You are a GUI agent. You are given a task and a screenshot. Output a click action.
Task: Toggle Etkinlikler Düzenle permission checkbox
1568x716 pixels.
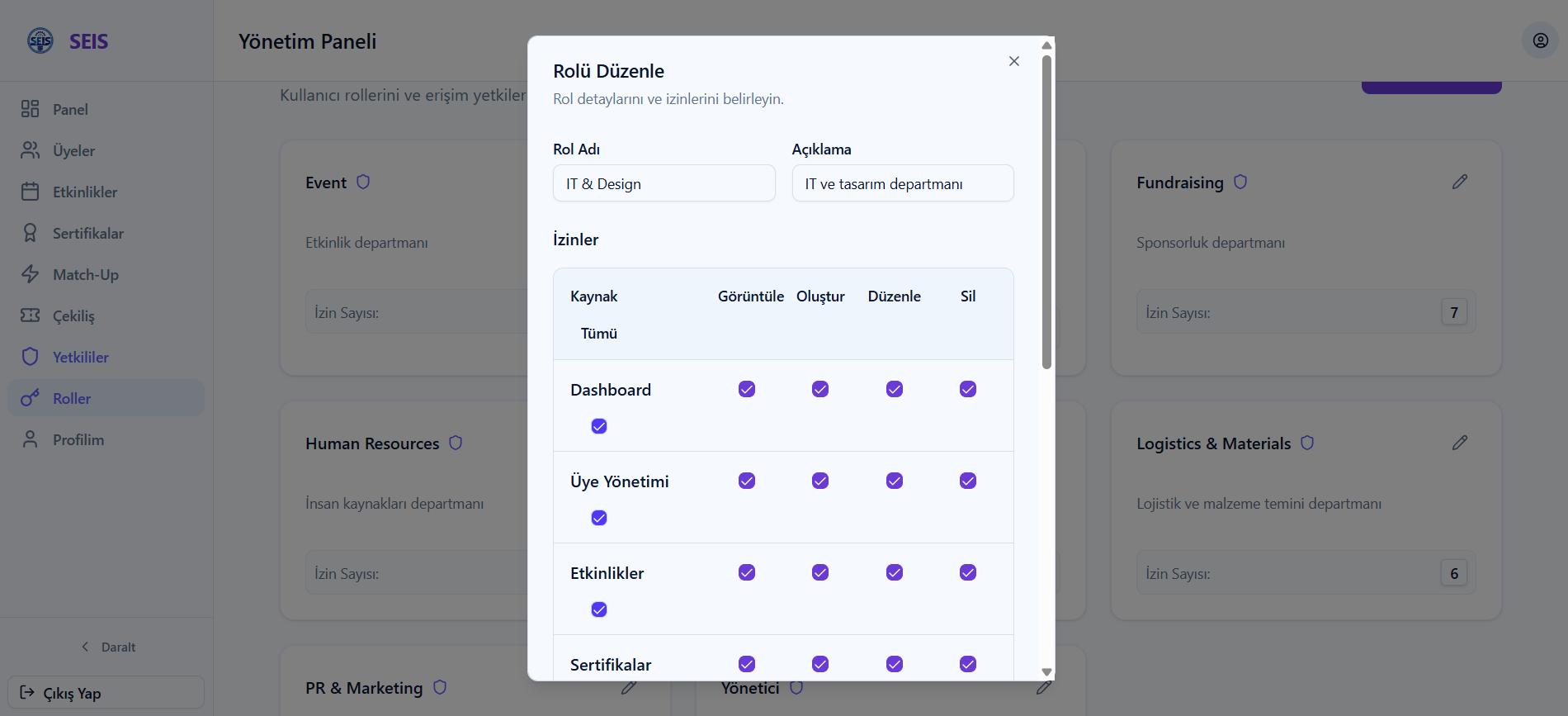tap(895, 572)
